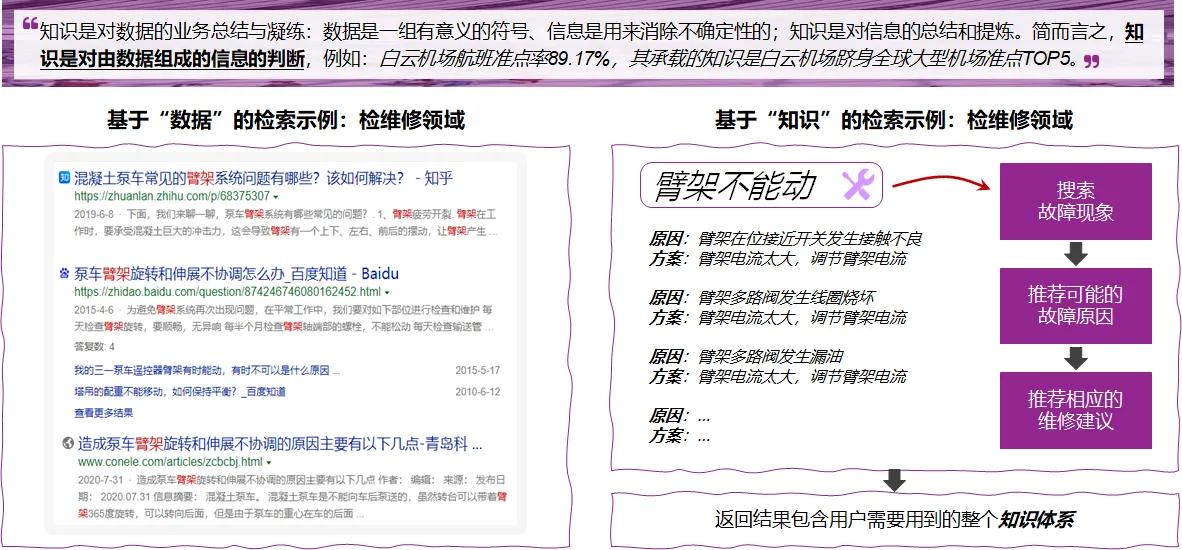The image size is (1182, 550).
Task: Click the bold underlined phrase 识是对由数据组成的信息的判断
Action: (171, 59)
